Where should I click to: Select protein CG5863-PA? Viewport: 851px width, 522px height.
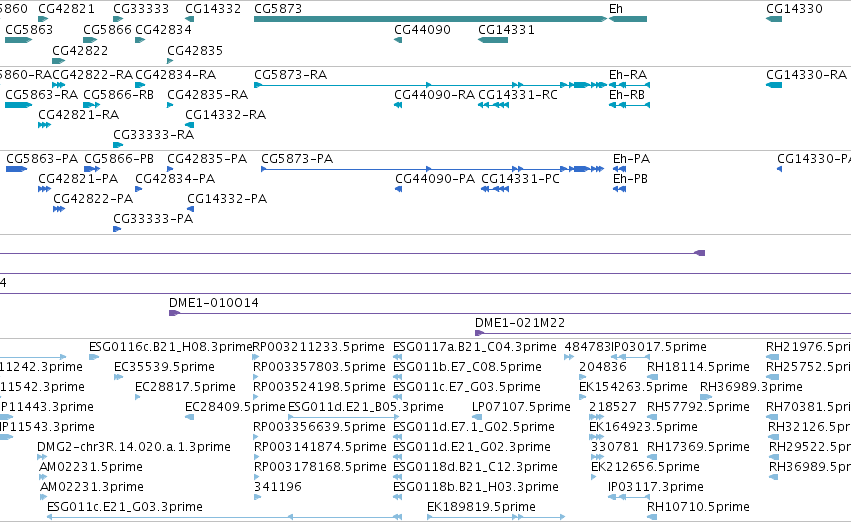17,169
